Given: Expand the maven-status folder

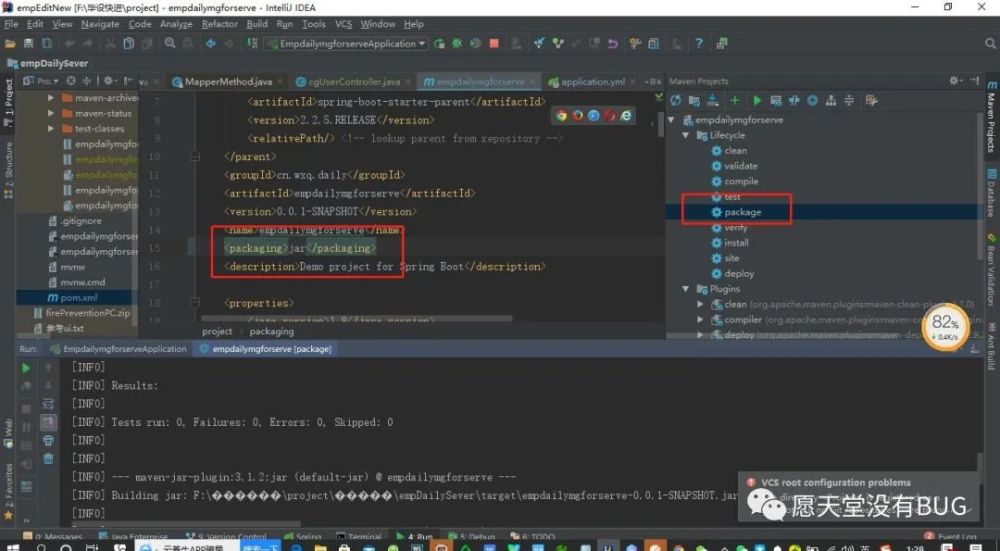Looking at the screenshot, I should tap(51, 114).
